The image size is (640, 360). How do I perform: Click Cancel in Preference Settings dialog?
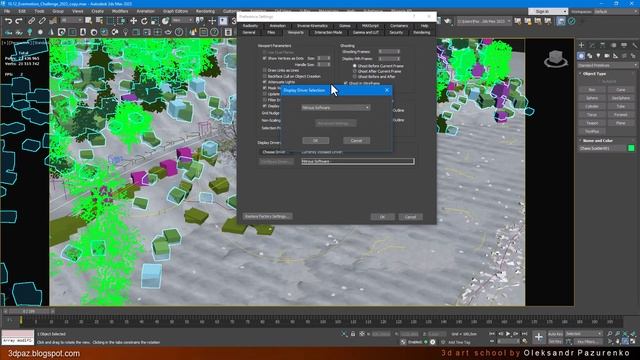point(410,217)
